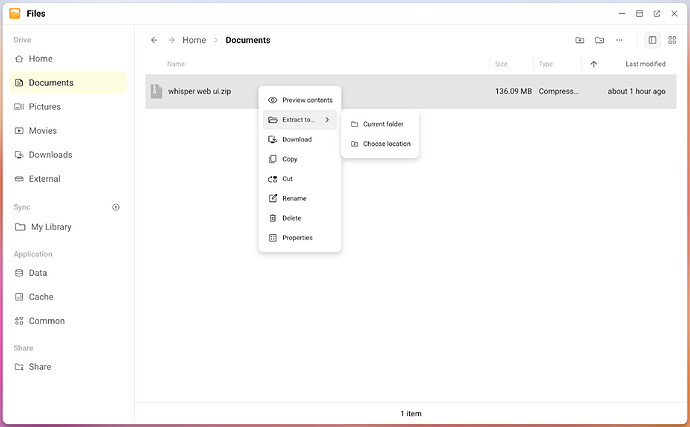
Task: Click the Documents breadcrumb
Action: click(248, 40)
